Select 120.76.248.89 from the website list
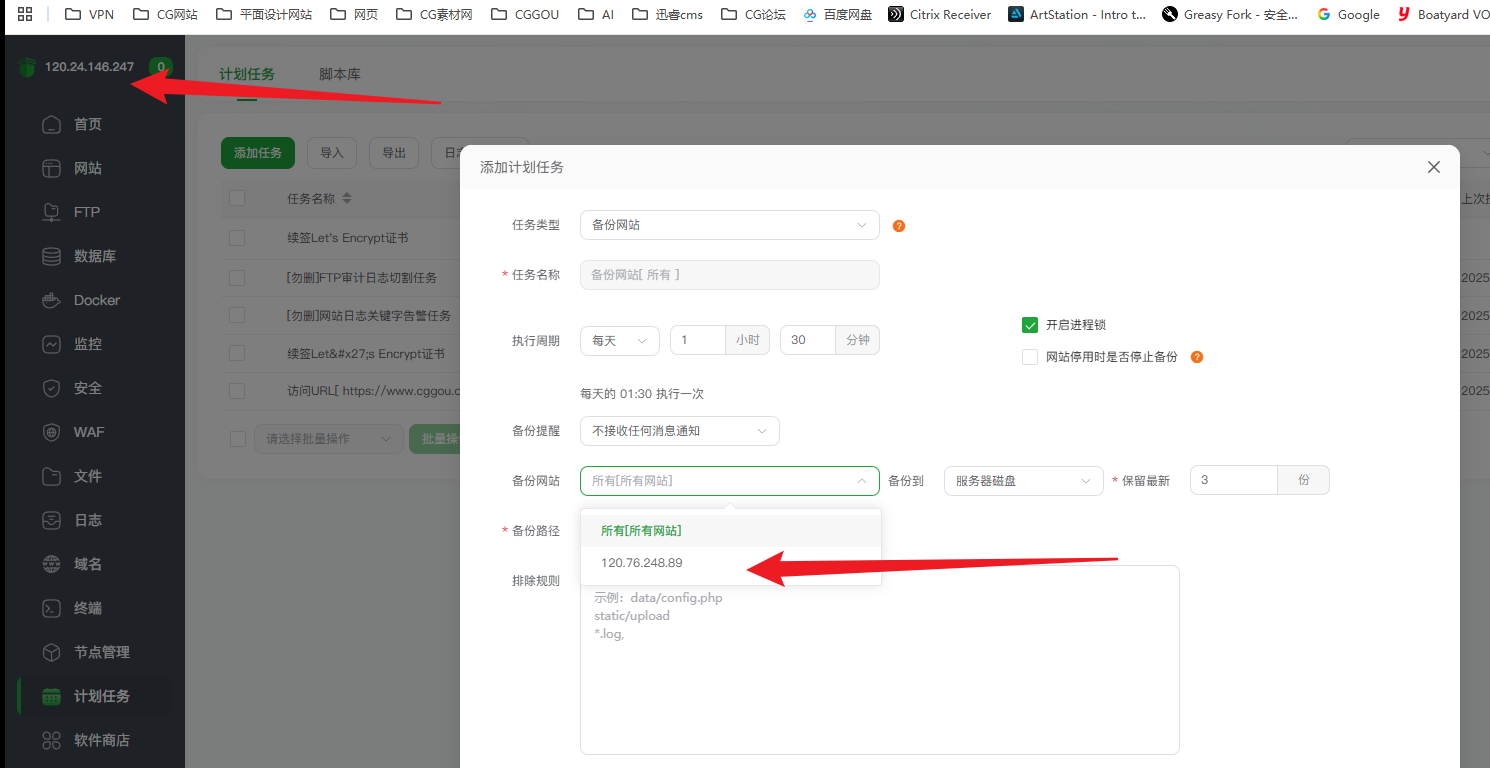1490x768 pixels. pos(641,562)
